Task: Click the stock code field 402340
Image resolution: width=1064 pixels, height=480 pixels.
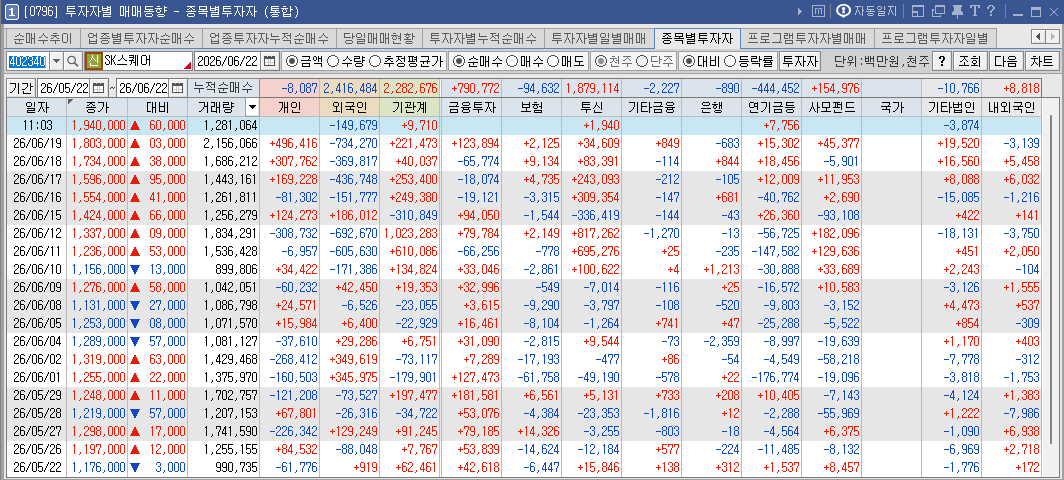Action: 27,61
